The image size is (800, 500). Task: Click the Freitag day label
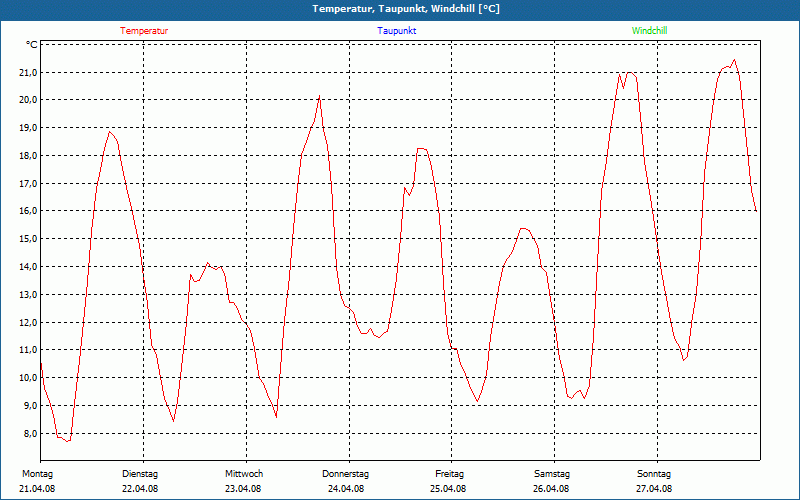449,474
